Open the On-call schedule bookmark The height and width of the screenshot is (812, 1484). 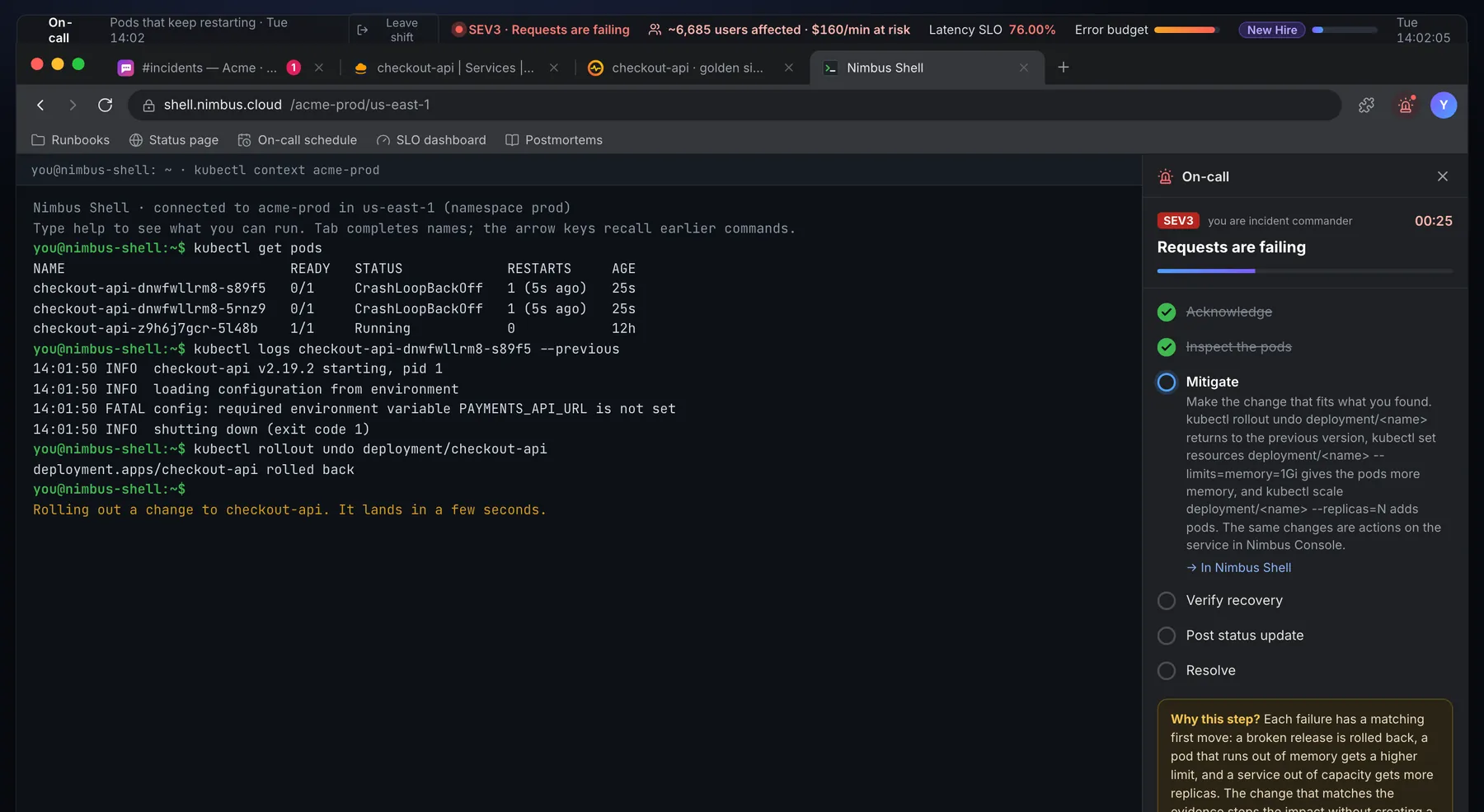(298, 140)
